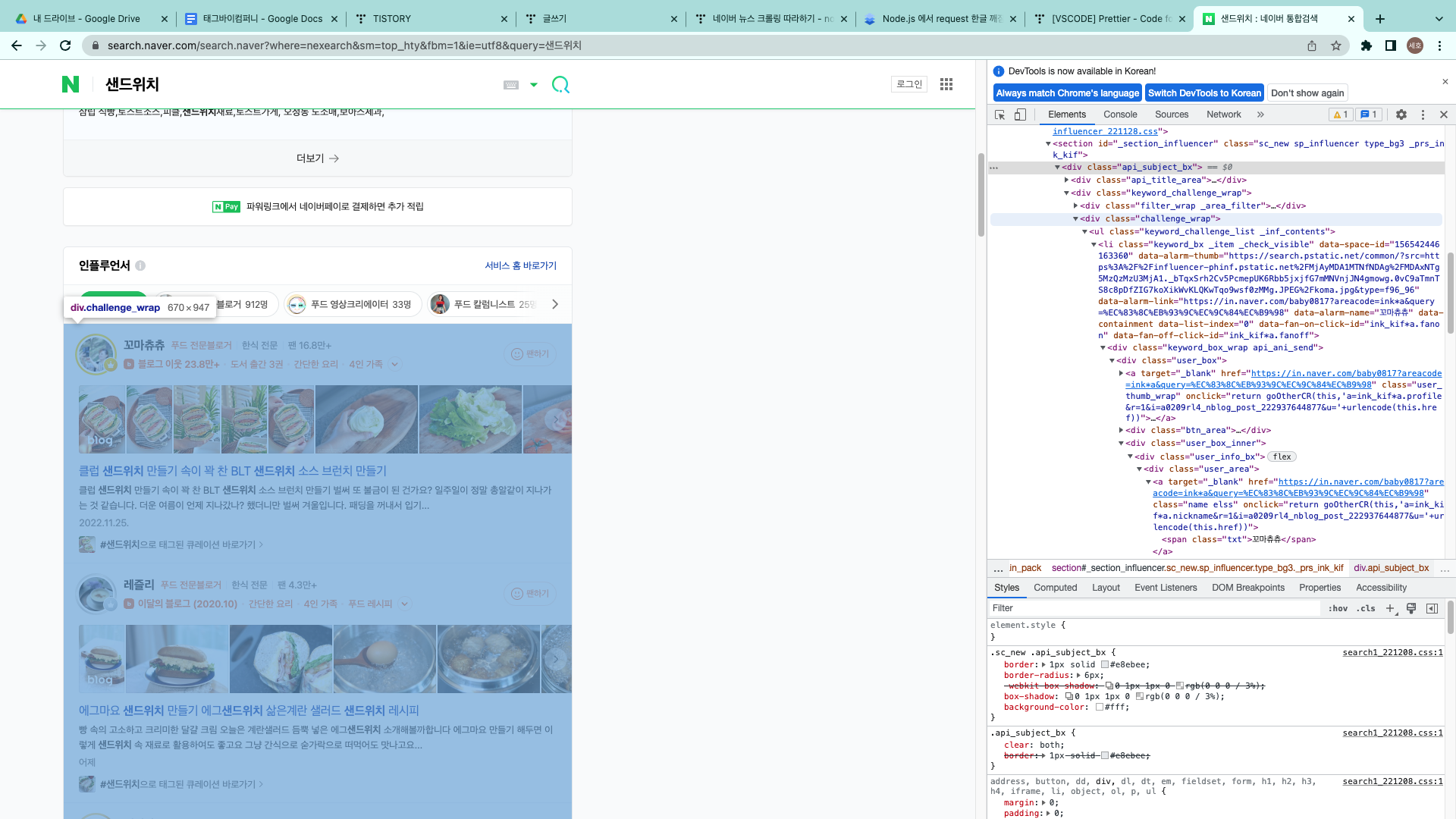Image resolution: width=1456 pixels, height=819 pixels.
Task: Click Switch DevTools to Korean button
Action: point(1204,93)
